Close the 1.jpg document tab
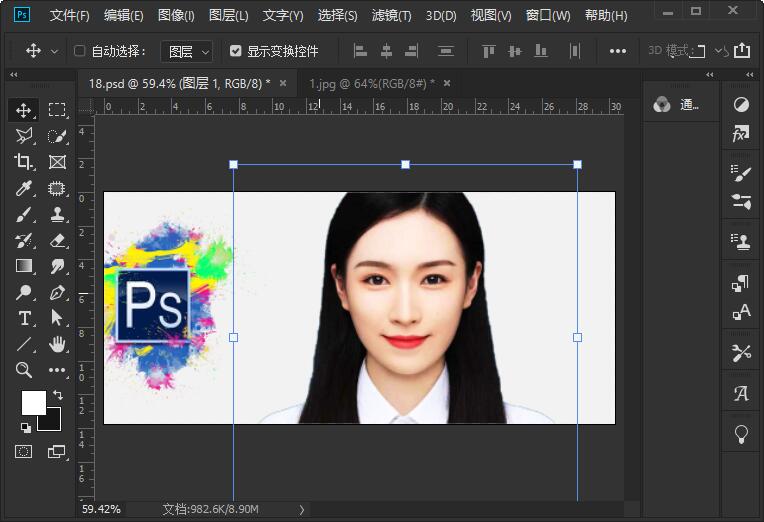 [x=447, y=83]
